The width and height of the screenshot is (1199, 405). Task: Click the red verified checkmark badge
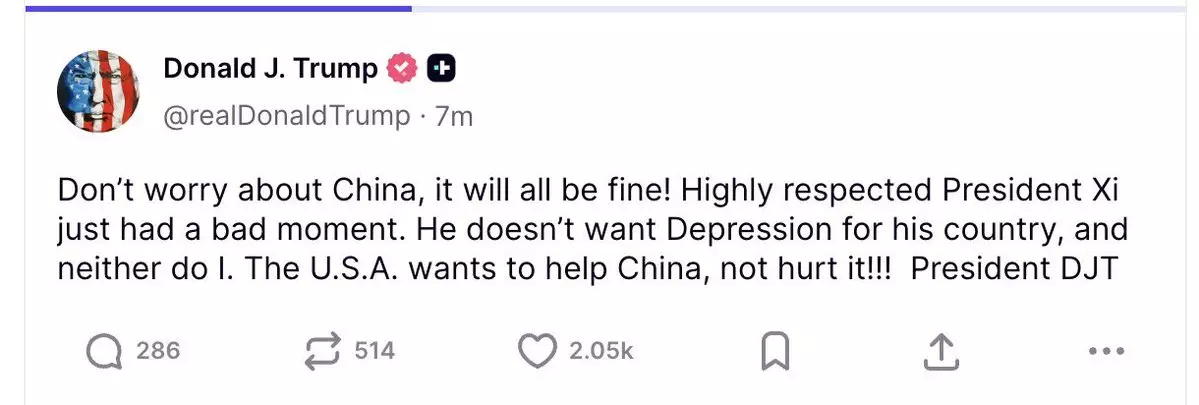click(x=401, y=68)
